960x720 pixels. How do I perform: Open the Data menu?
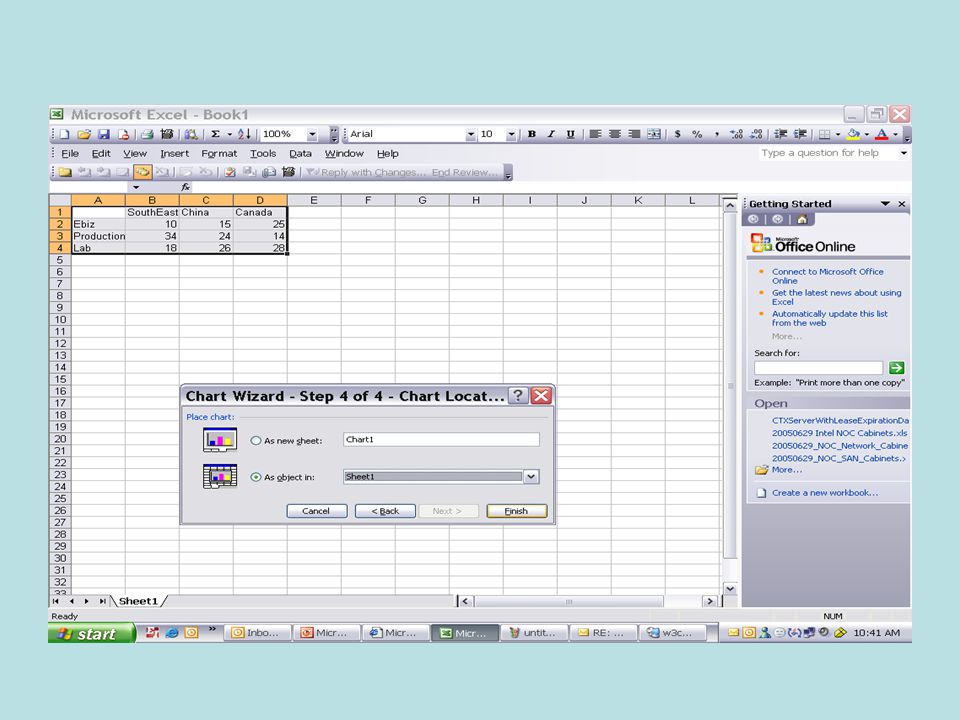click(x=300, y=154)
